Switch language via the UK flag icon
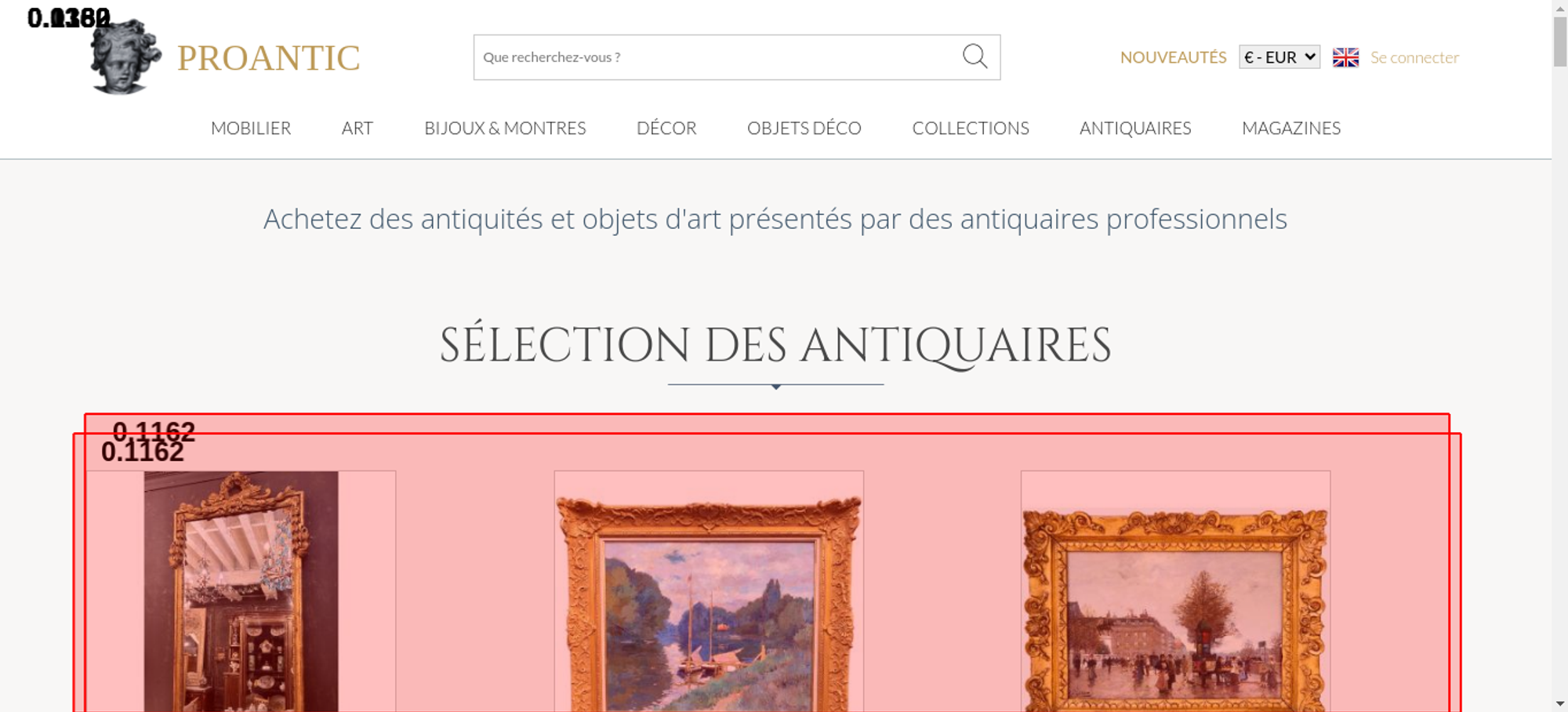1568x712 pixels. (1345, 57)
